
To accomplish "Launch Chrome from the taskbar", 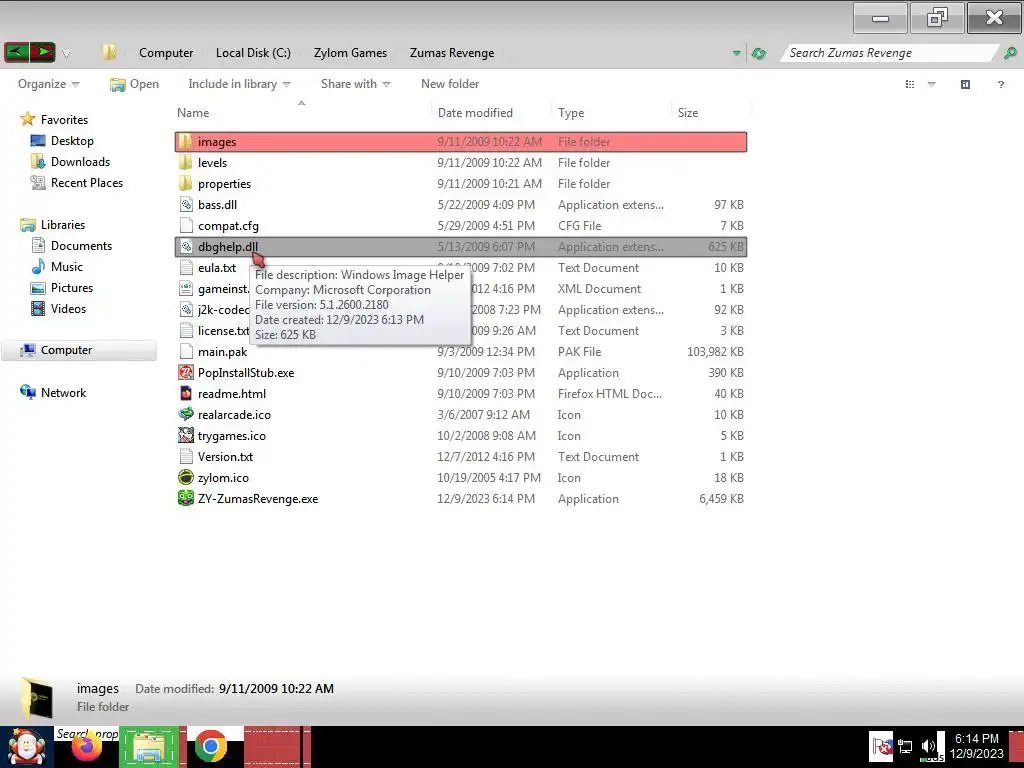I will tap(210, 747).
